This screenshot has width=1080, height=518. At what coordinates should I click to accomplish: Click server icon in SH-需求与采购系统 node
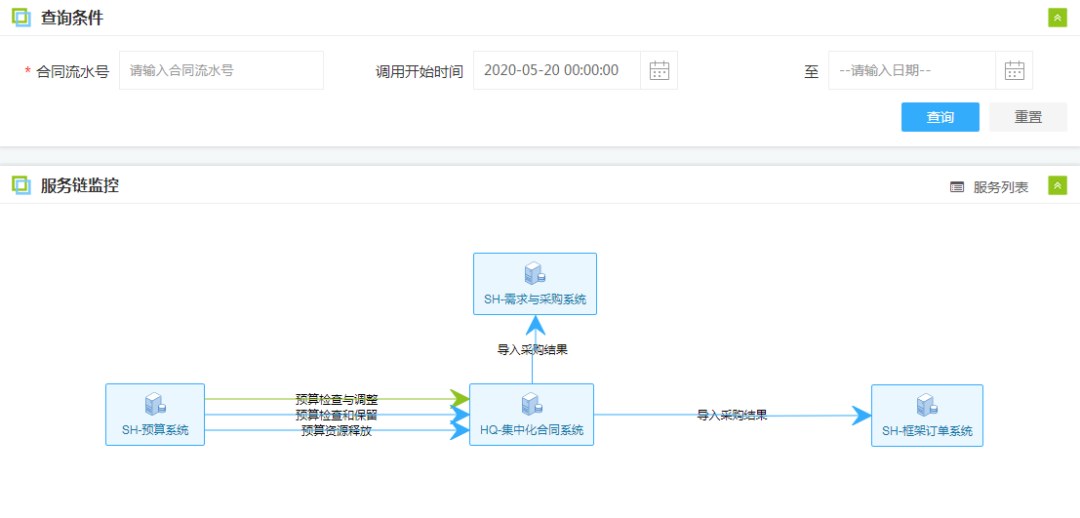click(534, 273)
